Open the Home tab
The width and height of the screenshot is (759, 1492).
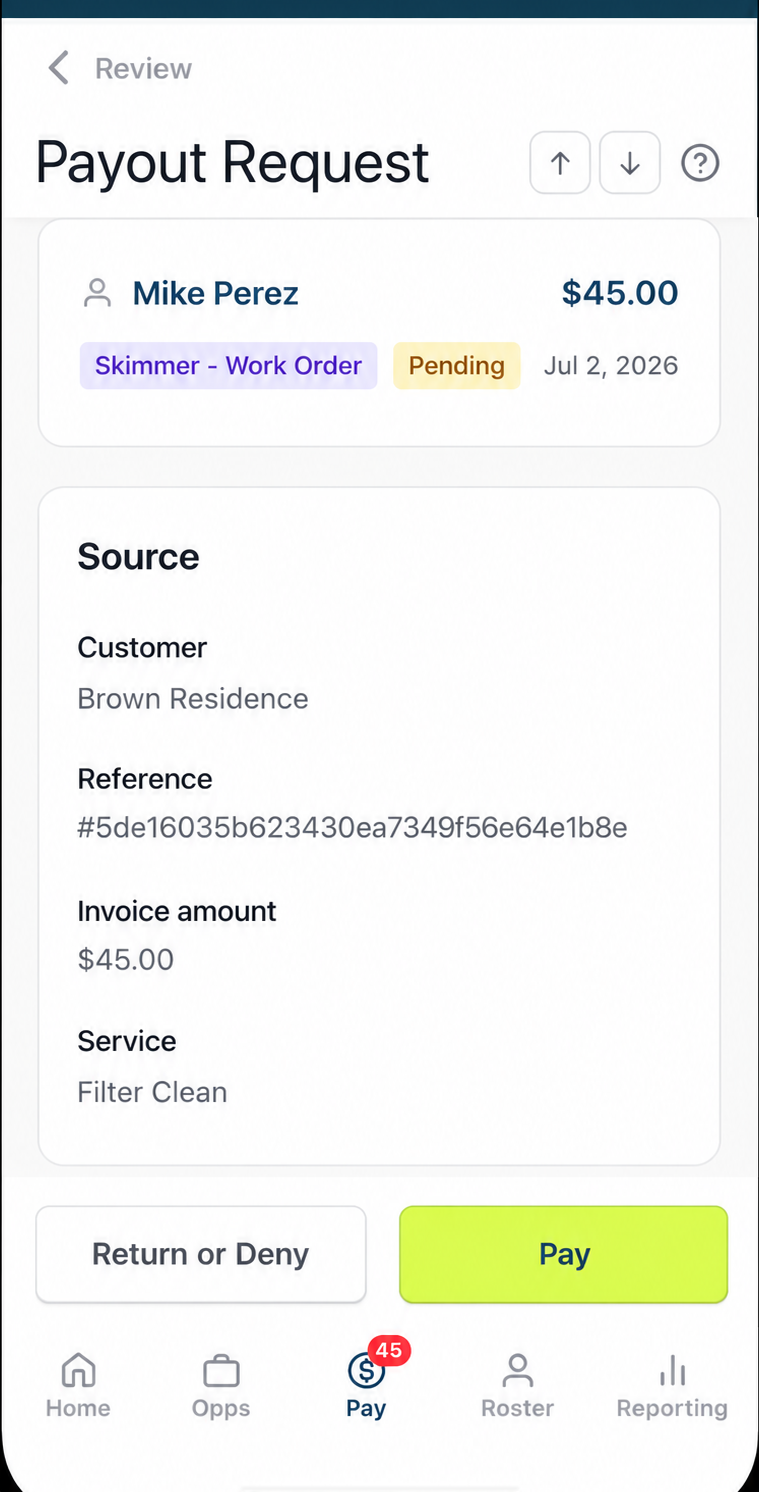[x=78, y=1386]
